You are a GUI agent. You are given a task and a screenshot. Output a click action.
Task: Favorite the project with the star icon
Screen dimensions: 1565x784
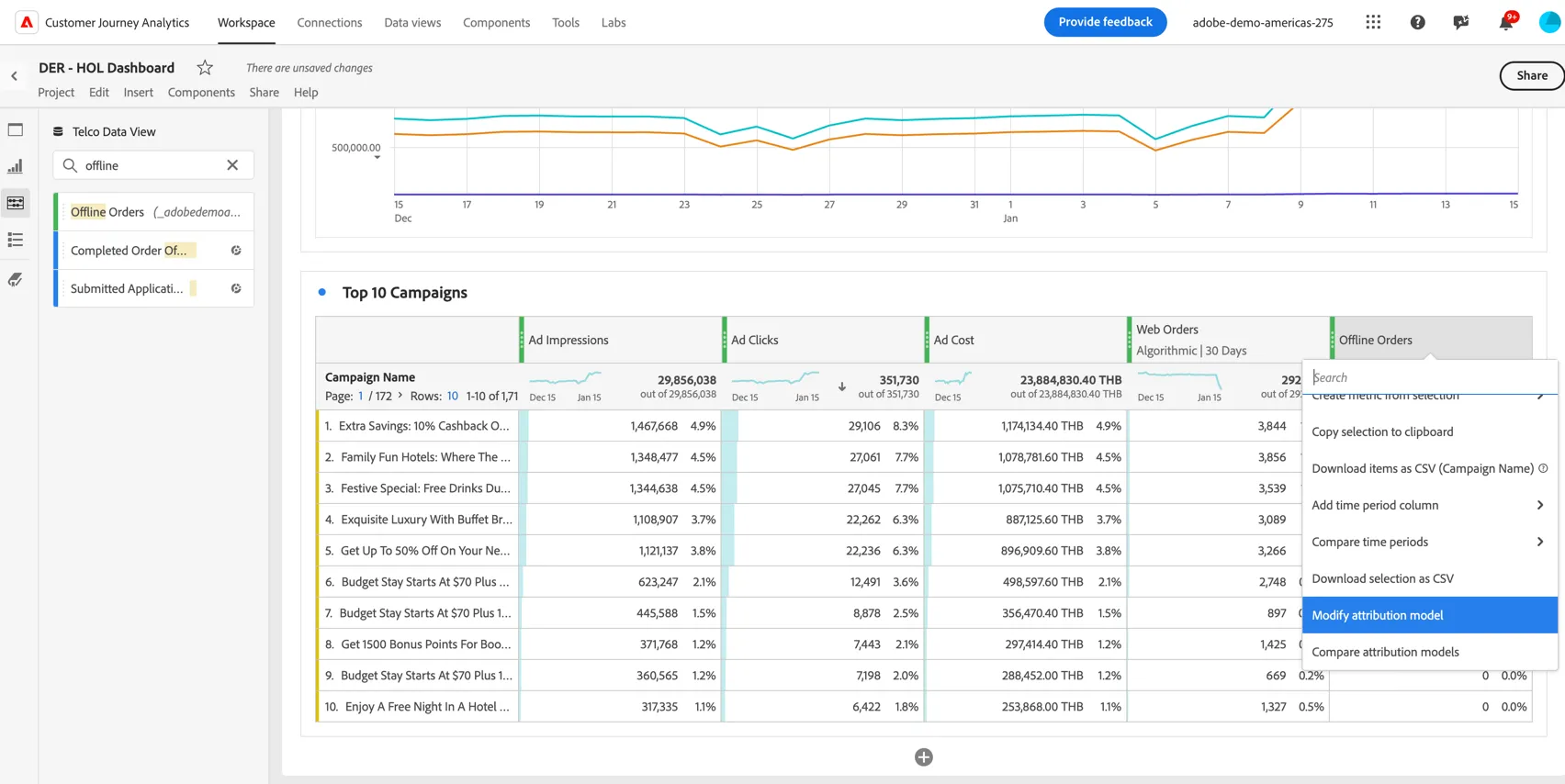point(205,67)
